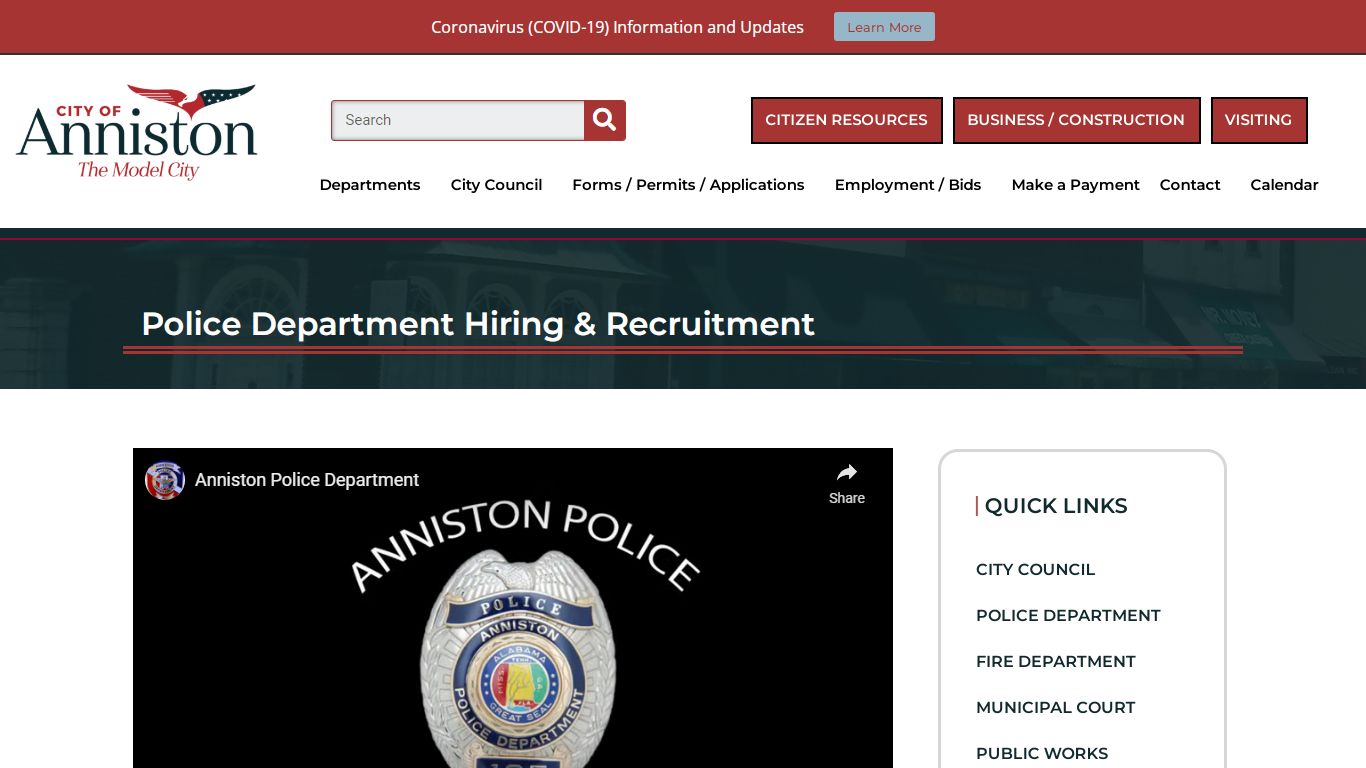
Task: Open the Calendar menu item
Action: pyautogui.click(x=1284, y=185)
